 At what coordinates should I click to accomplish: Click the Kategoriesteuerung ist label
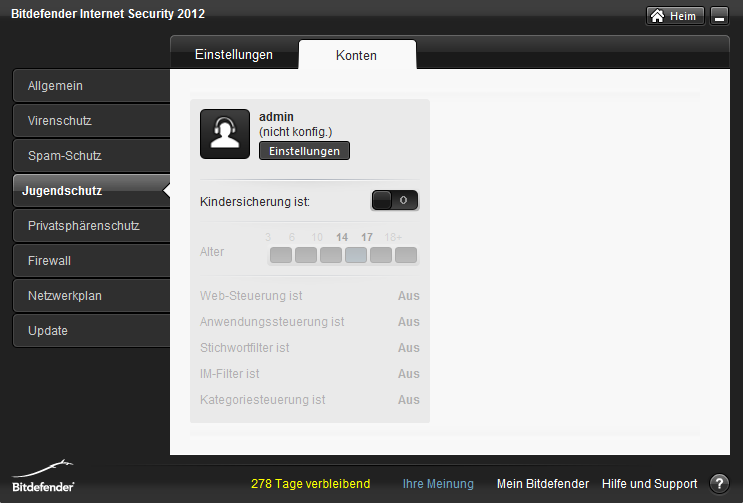263,400
